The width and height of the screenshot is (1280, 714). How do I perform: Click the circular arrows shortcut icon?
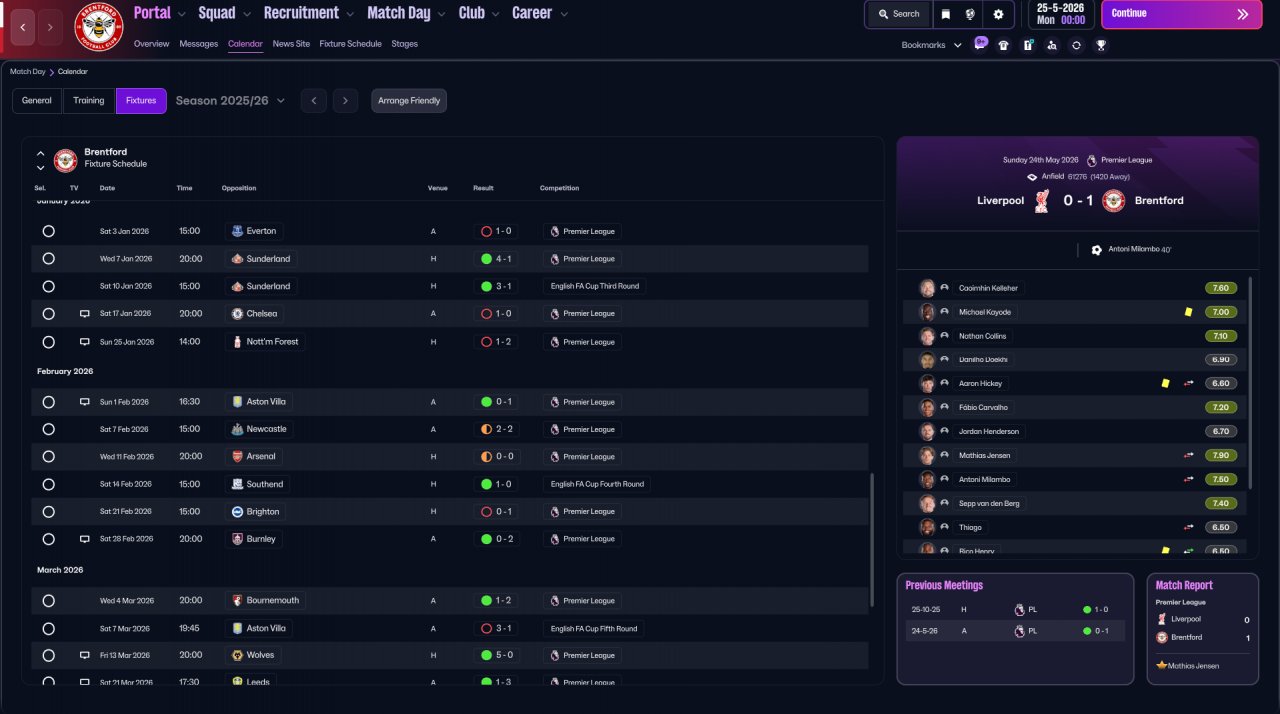click(x=1076, y=45)
